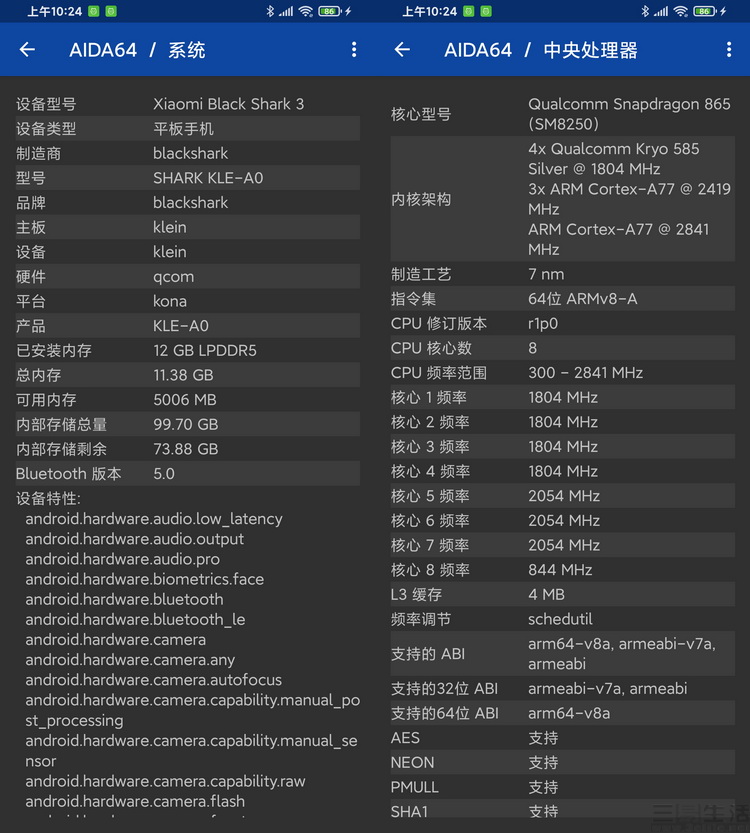
Task: Select 制造商 blackshark row
Action: [x=188, y=154]
